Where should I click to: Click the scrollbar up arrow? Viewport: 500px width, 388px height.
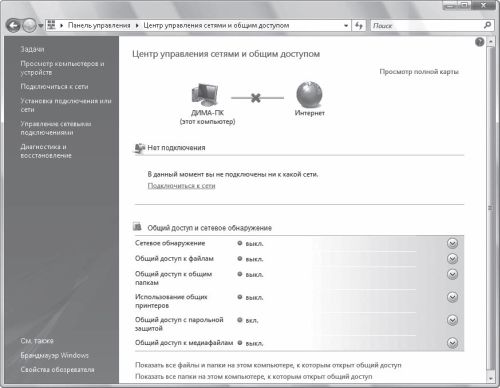[490, 42]
